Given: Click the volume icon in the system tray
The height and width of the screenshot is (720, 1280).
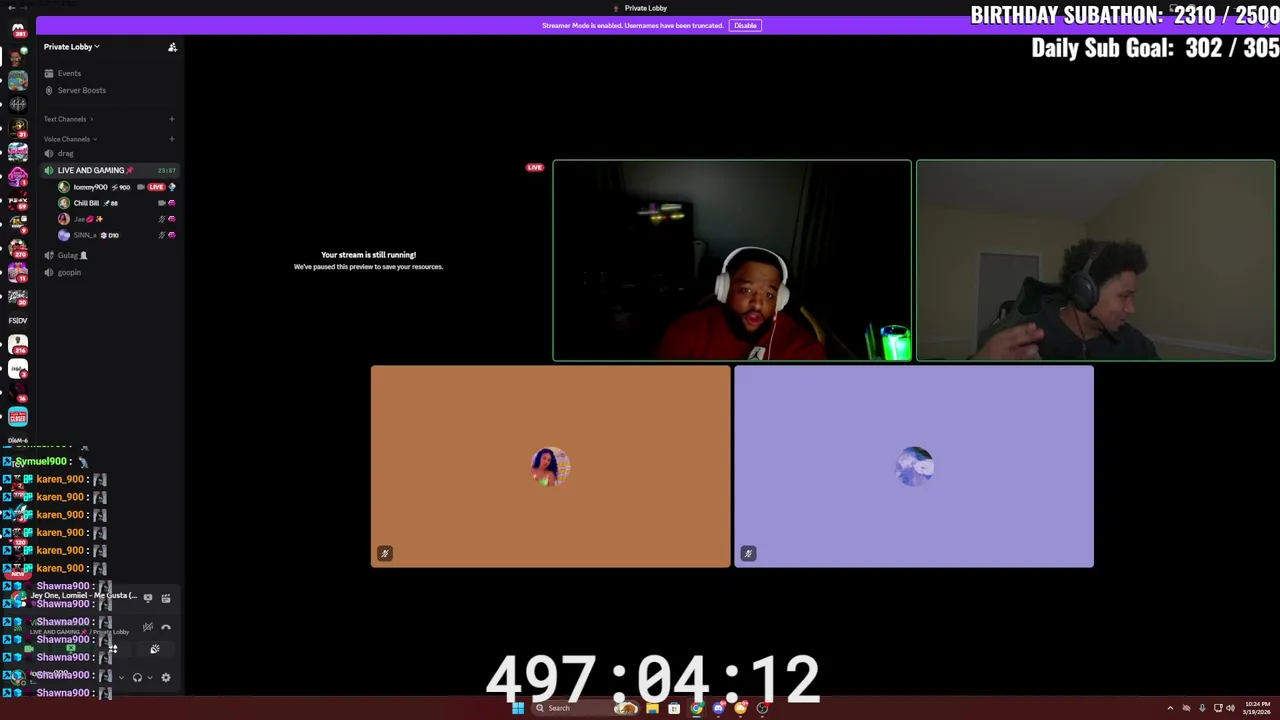Looking at the screenshot, I should coord(1230,708).
